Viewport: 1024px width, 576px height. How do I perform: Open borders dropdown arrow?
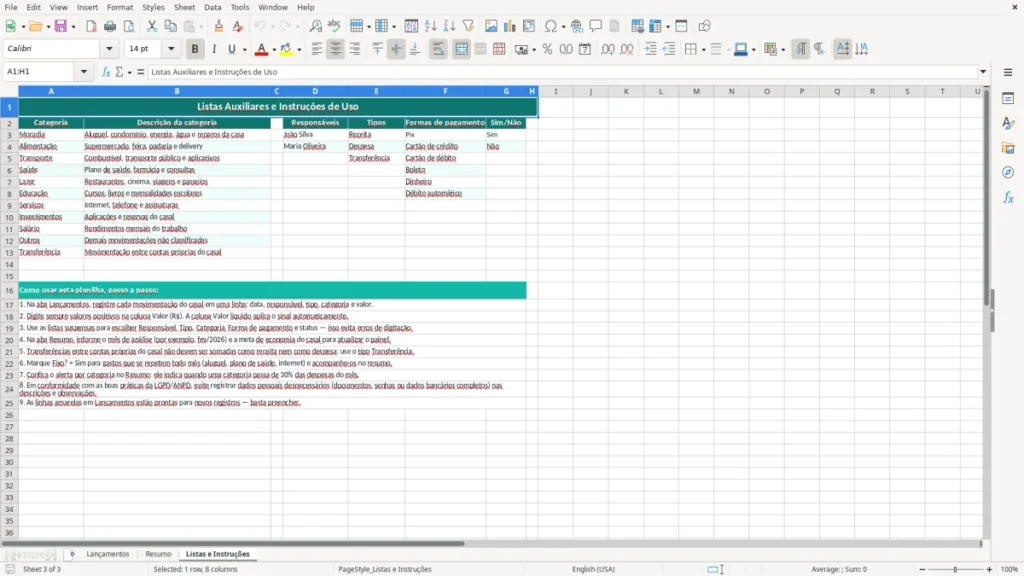tap(703, 50)
